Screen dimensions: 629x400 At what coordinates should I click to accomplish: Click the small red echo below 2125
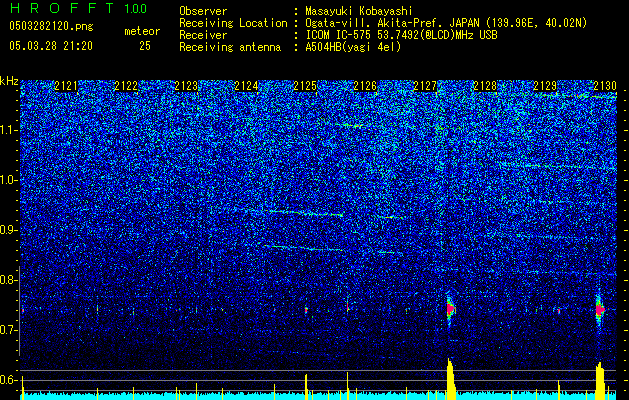[x=306, y=310]
